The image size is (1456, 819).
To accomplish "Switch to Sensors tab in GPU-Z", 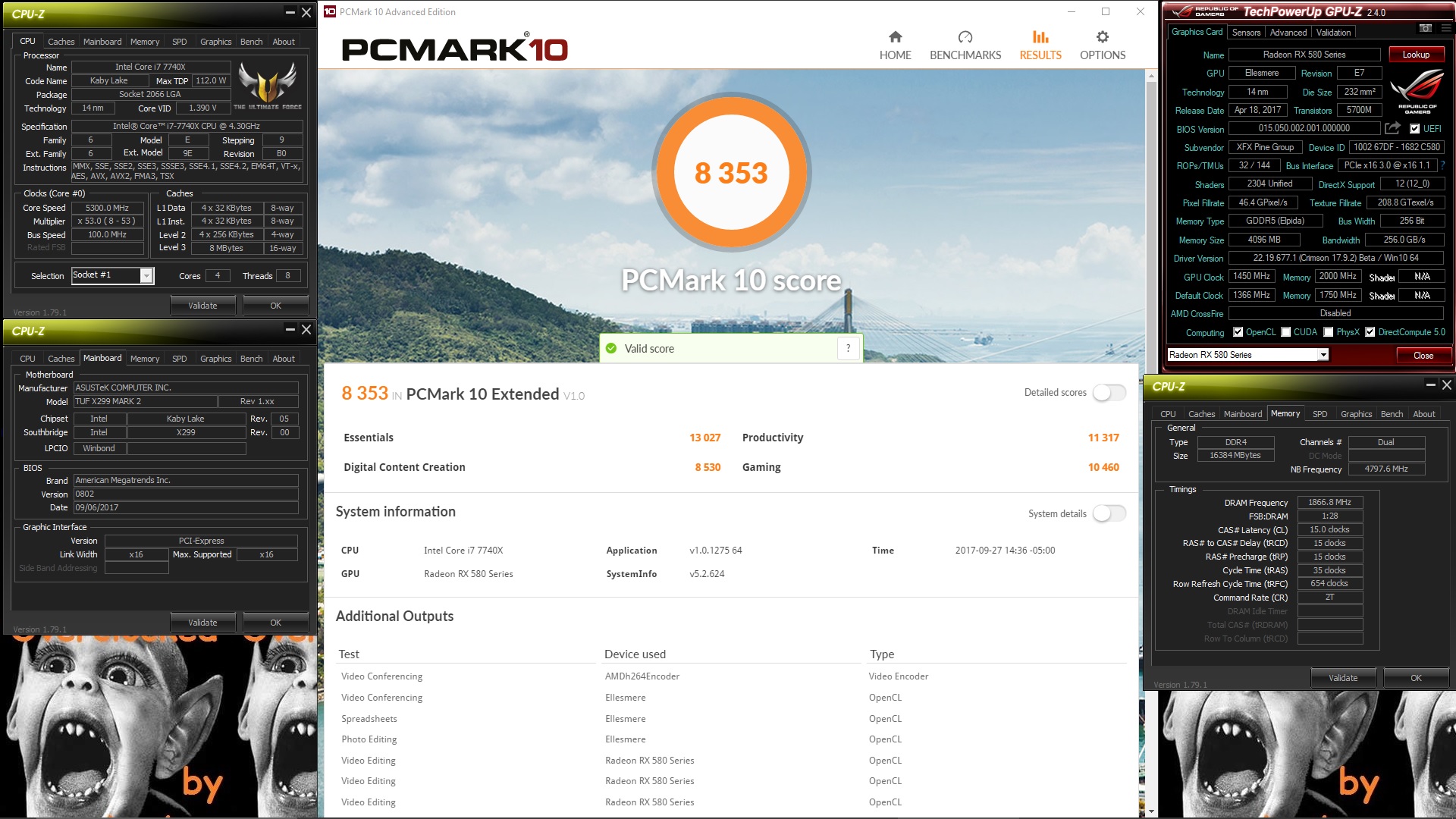I will 1246,33.
